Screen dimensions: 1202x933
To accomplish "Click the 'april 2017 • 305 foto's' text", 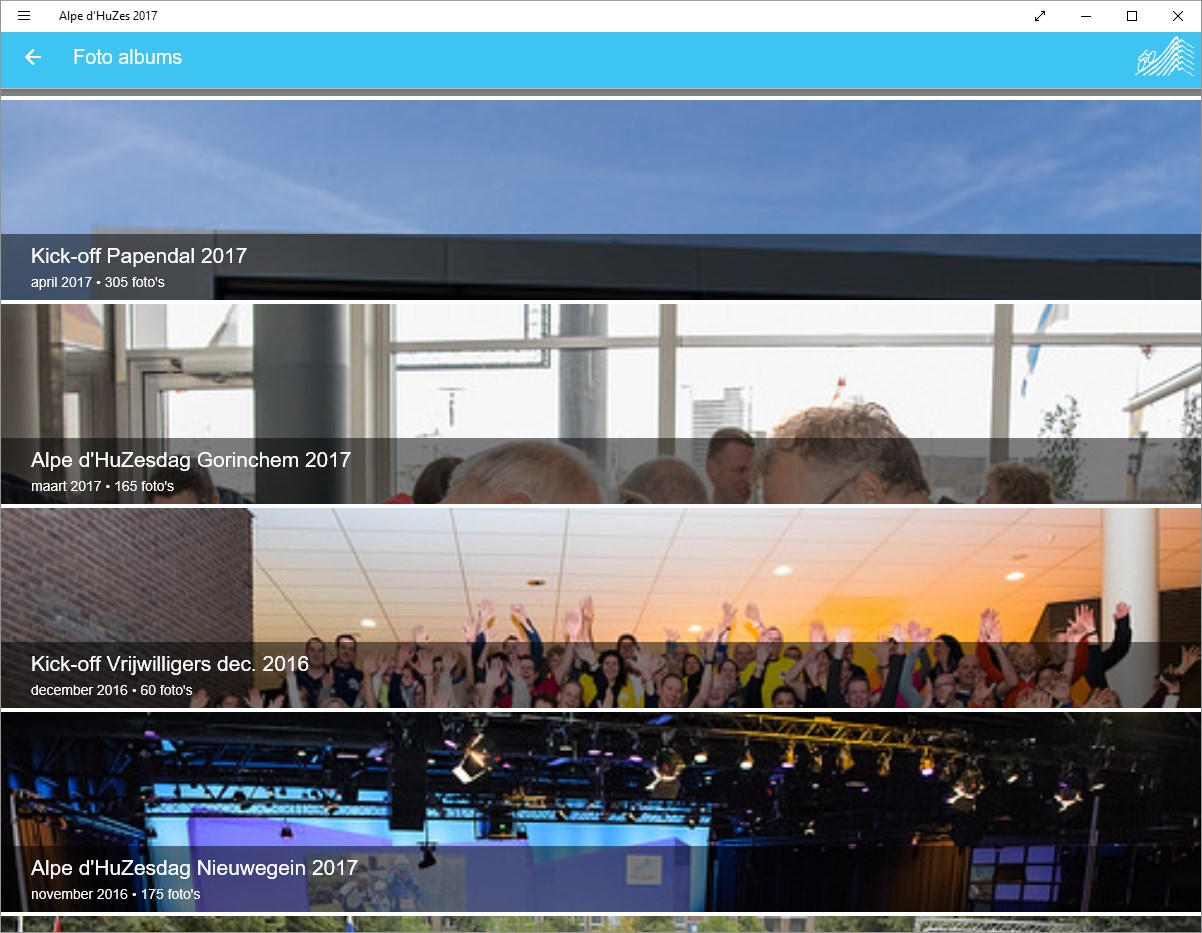I will pyautogui.click(x=98, y=282).
